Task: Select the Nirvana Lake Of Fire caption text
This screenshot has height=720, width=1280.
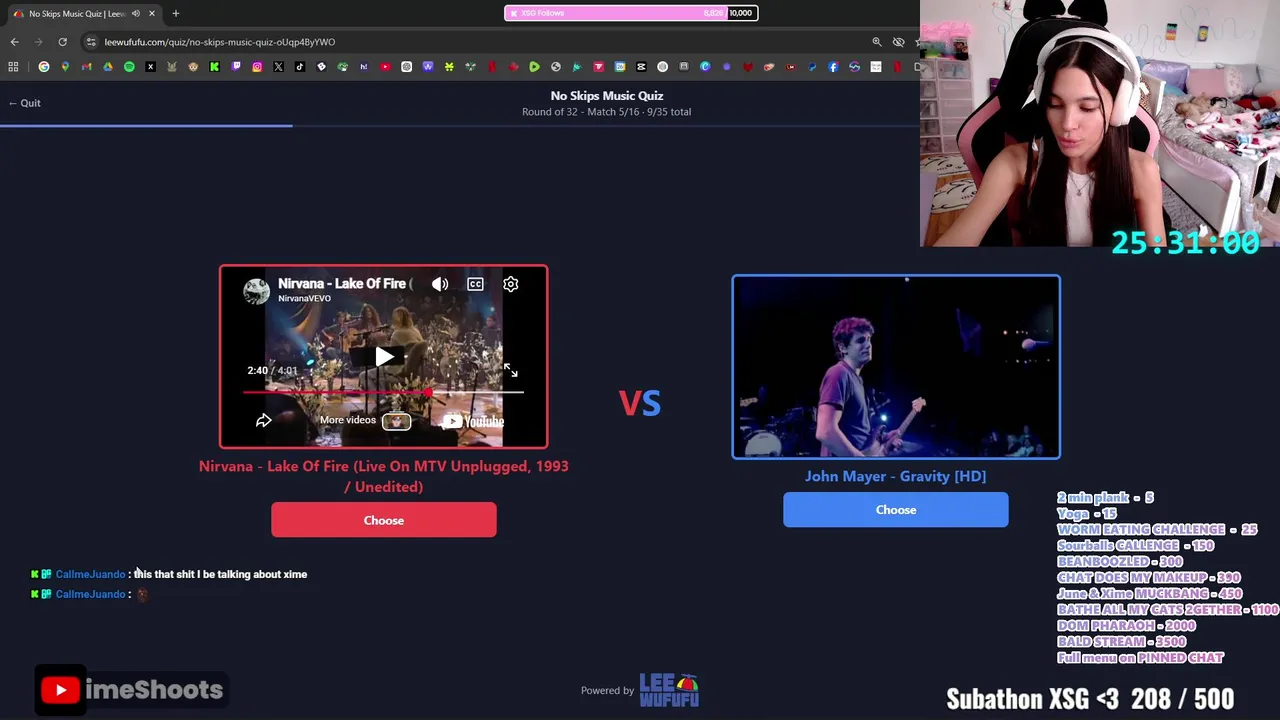Action: [383, 476]
